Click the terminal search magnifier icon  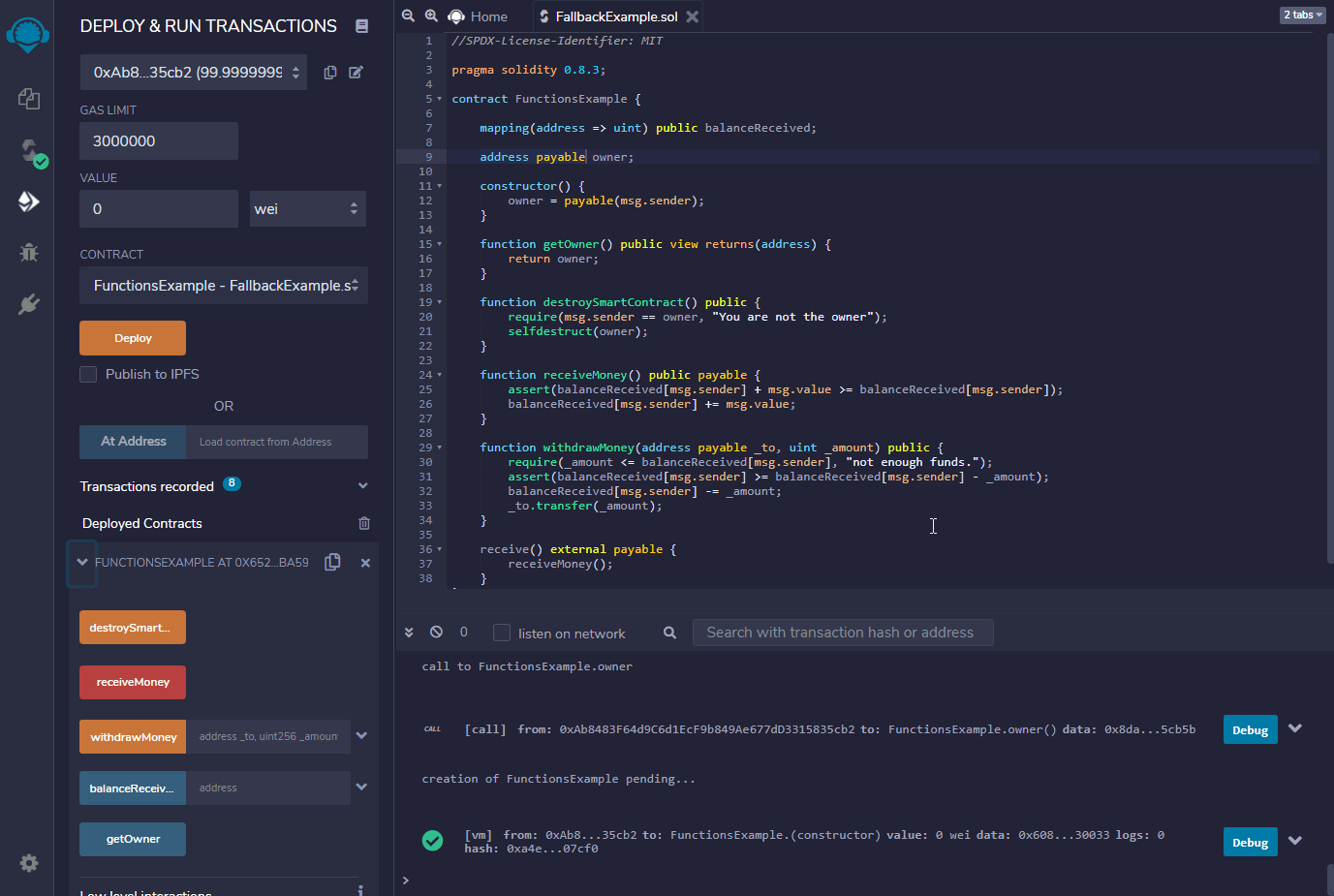coord(669,633)
